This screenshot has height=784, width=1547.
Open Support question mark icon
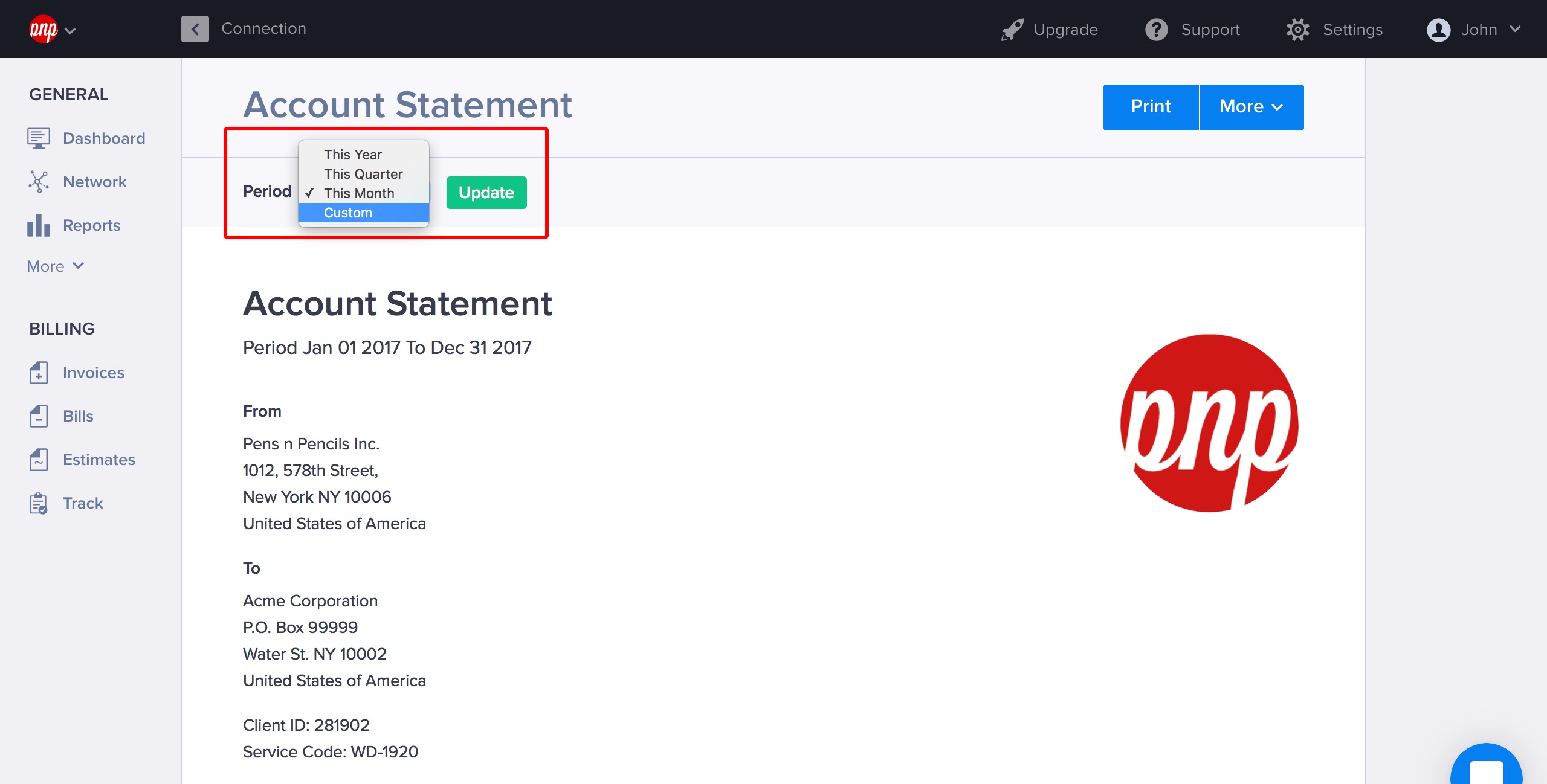point(1157,30)
